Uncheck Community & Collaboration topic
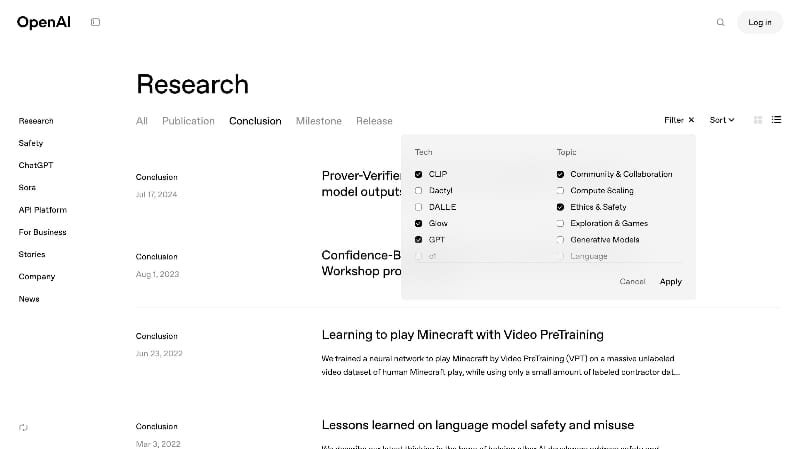 [560, 174]
